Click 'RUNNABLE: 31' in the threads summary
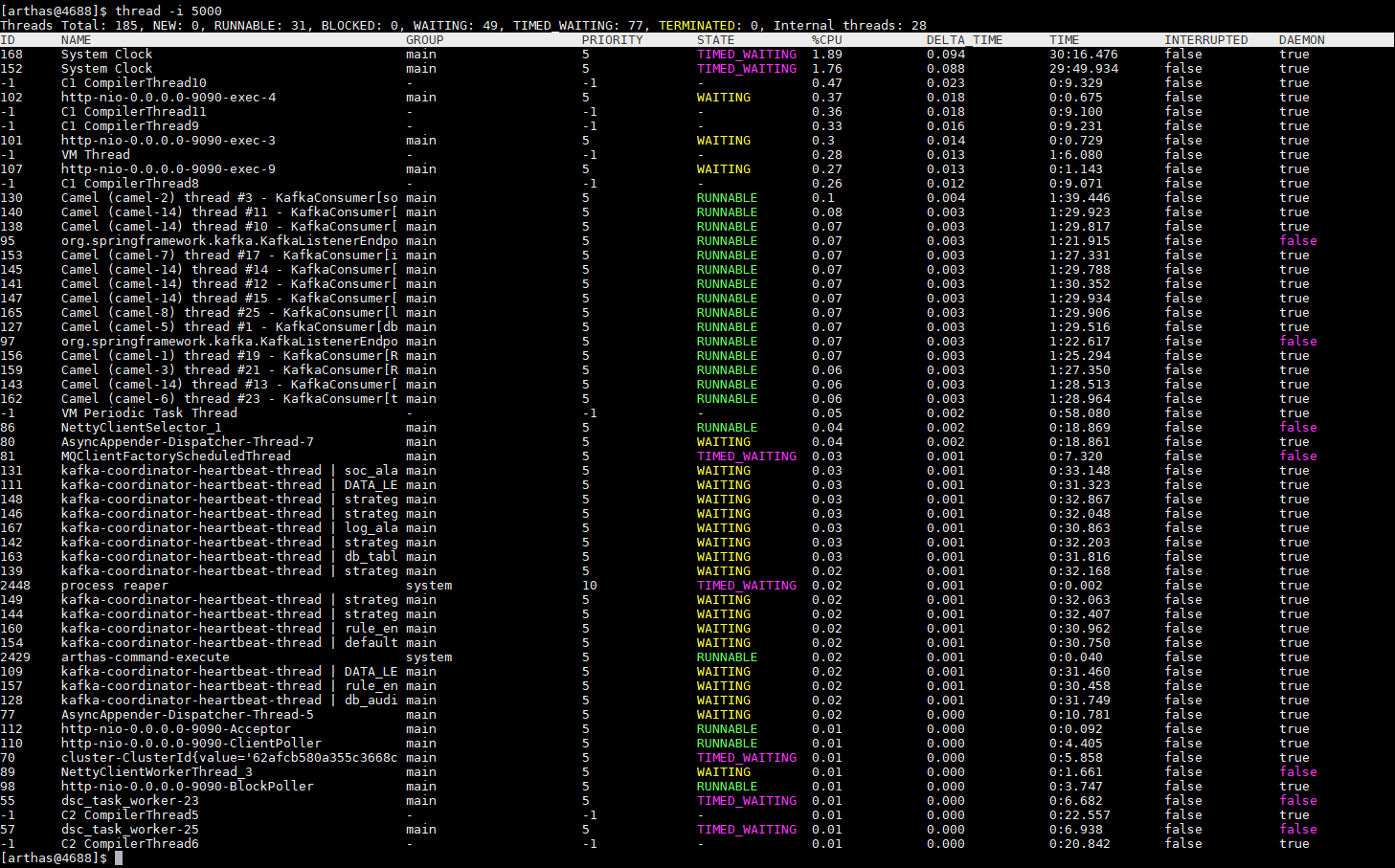Image resolution: width=1395 pixels, height=868 pixels. point(260,26)
